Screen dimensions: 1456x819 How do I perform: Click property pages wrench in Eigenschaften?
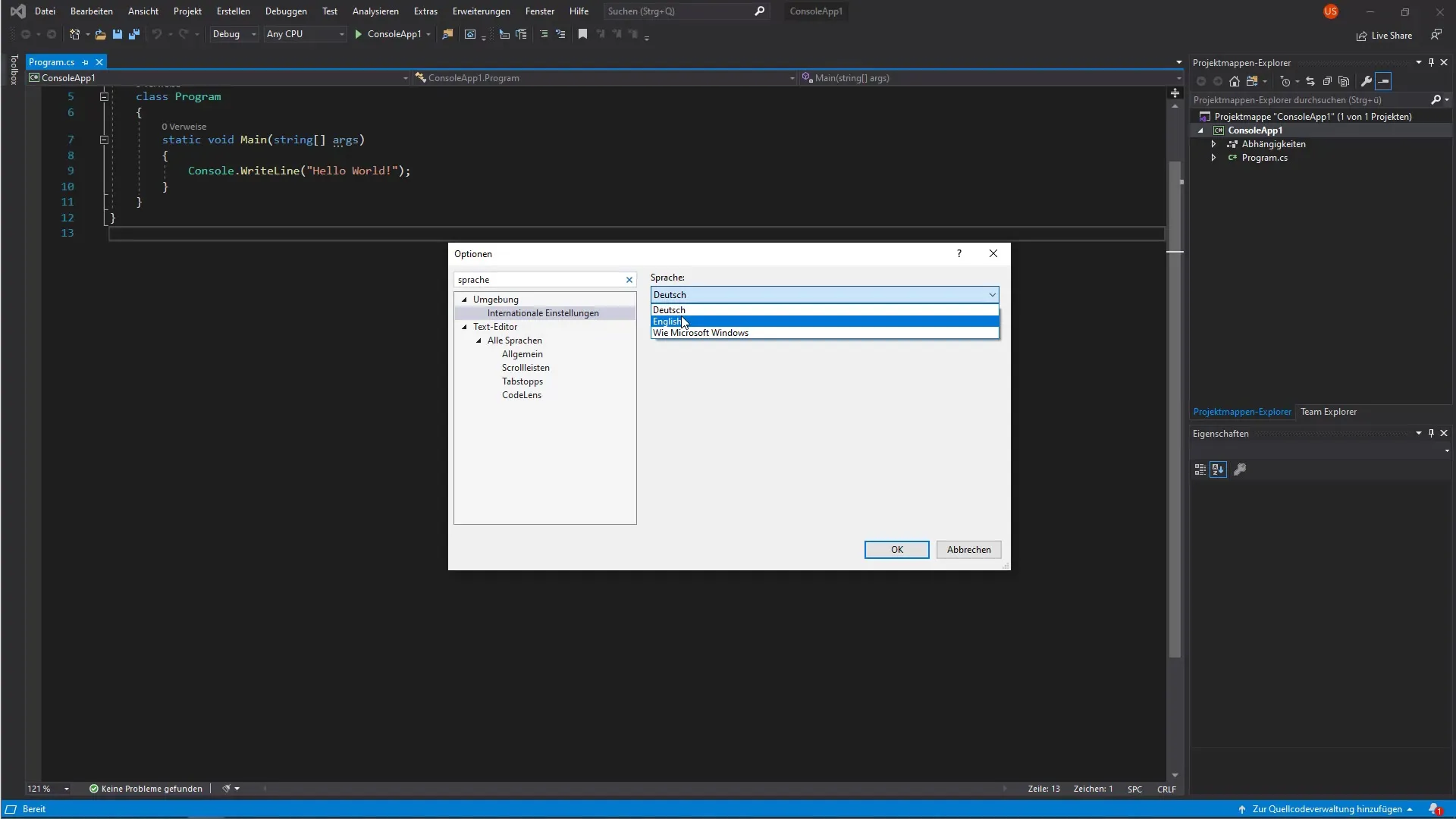click(x=1240, y=469)
